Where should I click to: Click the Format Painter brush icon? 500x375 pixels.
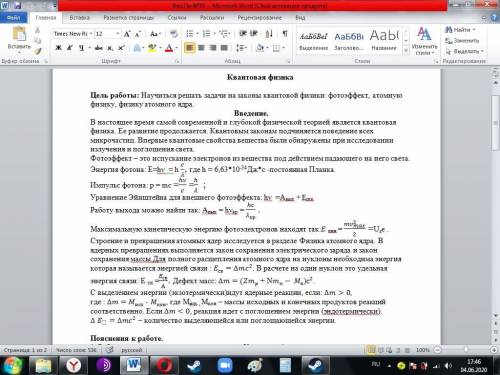coord(38,51)
